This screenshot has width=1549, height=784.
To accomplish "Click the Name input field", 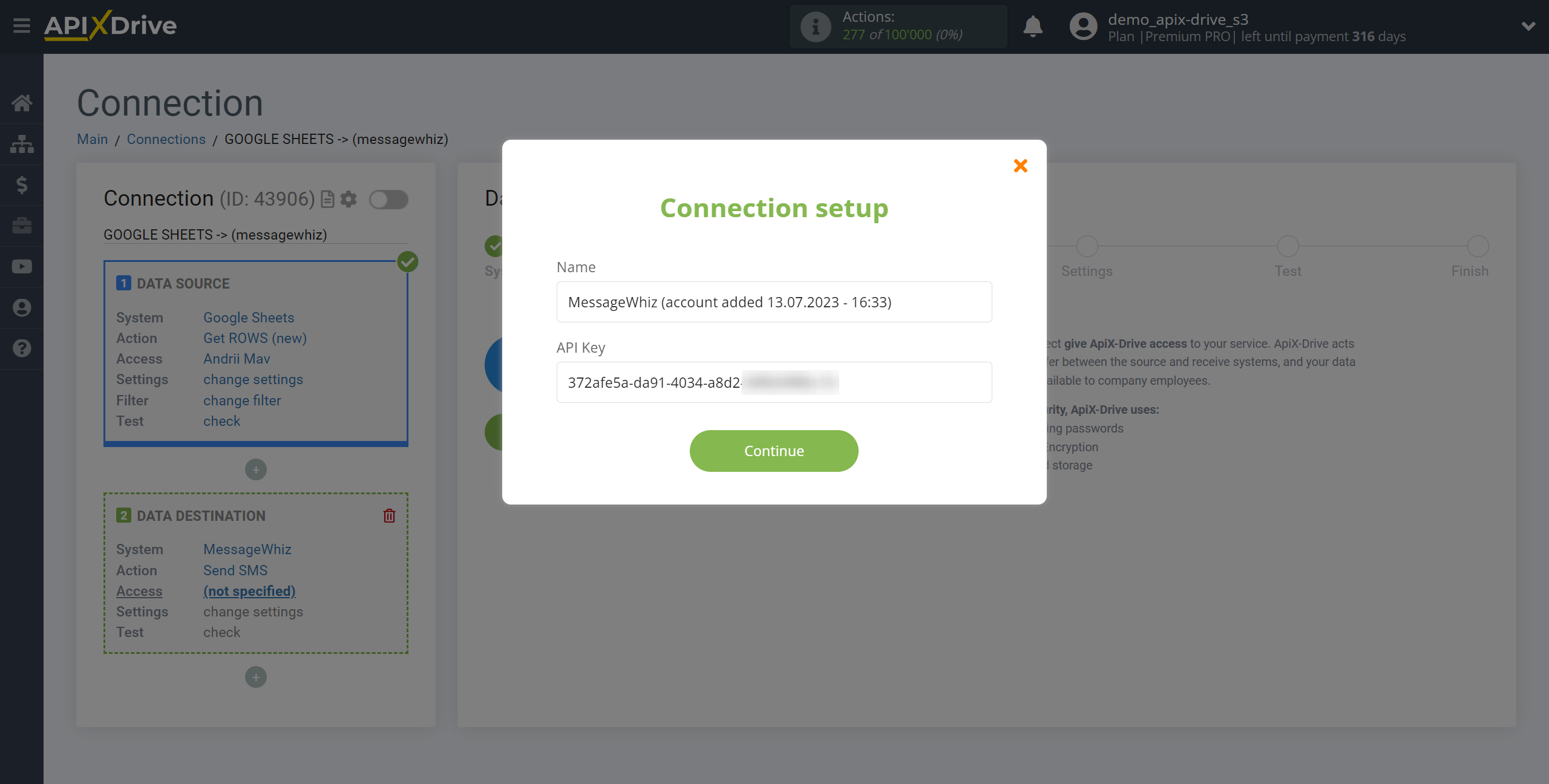I will pyautogui.click(x=774, y=301).
